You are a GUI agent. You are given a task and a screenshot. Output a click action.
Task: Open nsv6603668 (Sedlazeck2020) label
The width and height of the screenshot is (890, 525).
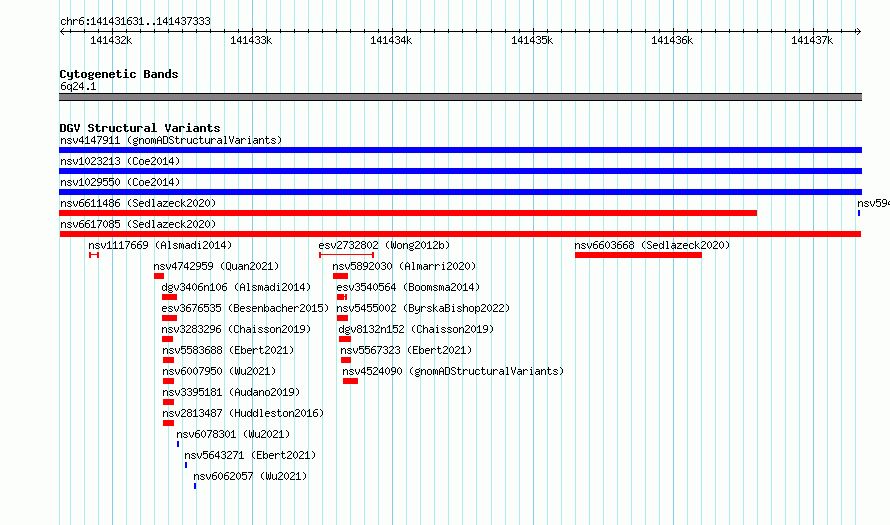(652, 245)
